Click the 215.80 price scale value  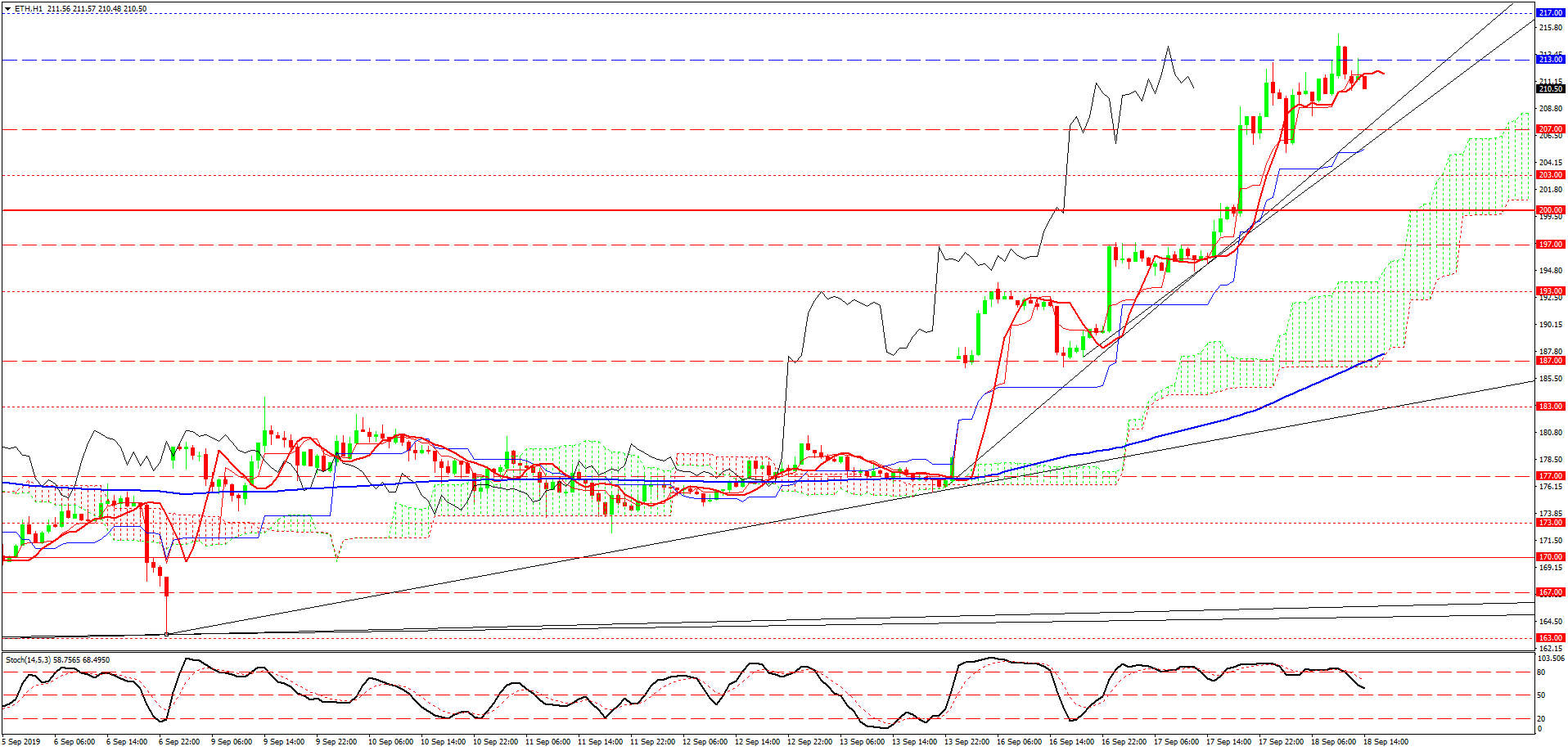1551,27
